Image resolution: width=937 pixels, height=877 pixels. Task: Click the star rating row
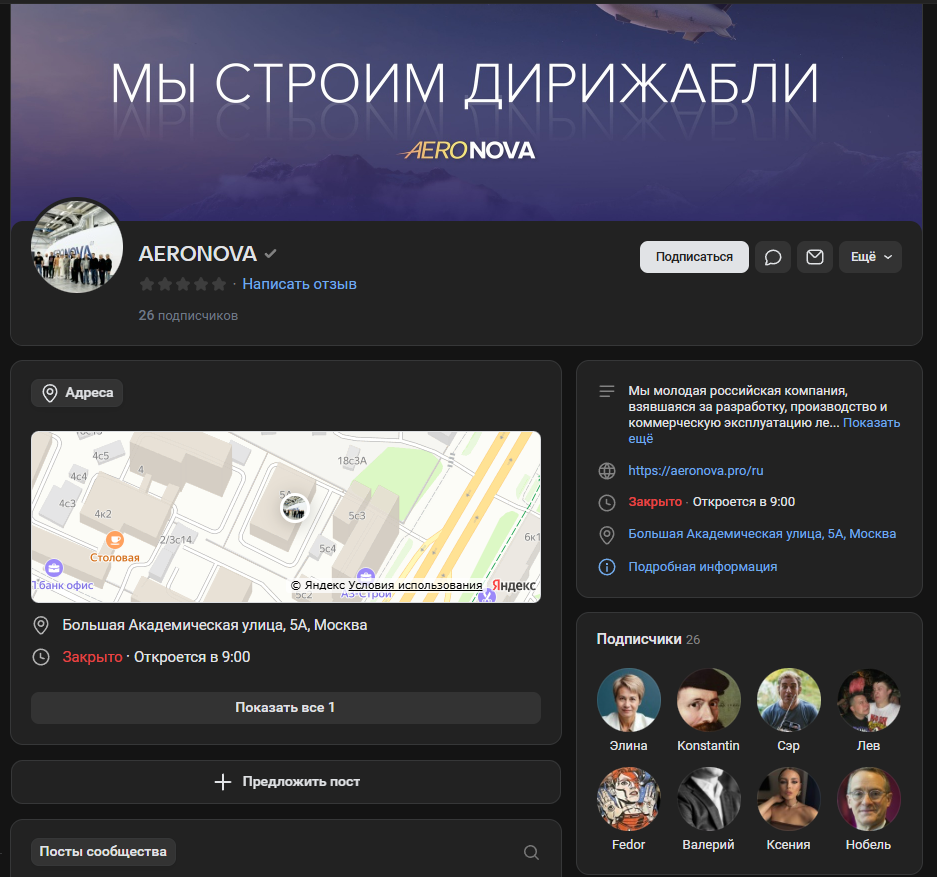point(183,284)
